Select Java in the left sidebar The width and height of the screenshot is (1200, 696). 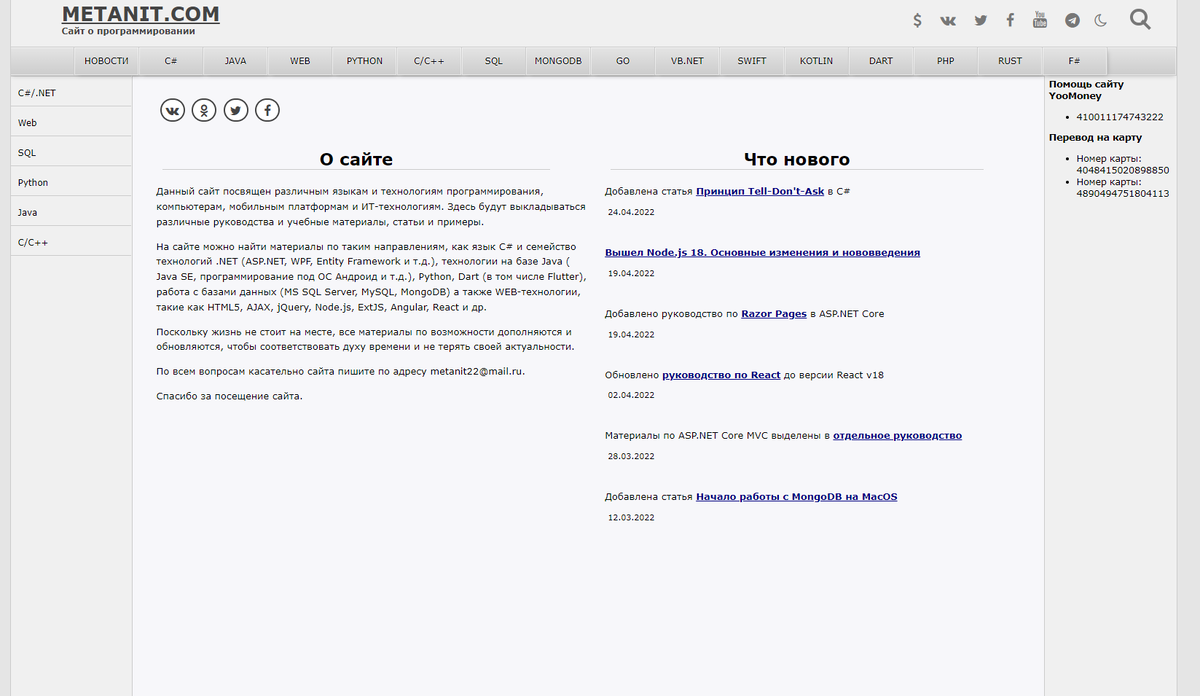pyautogui.click(x=71, y=212)
